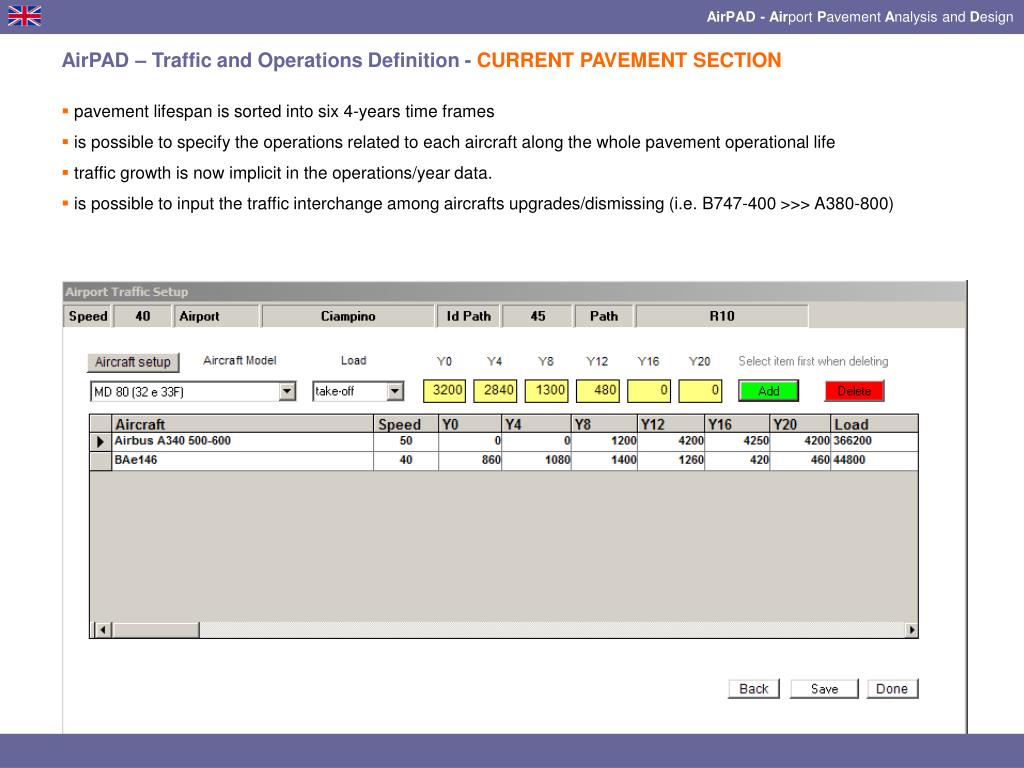Click the horizontal scrollbar thumb
Image resolution: width=1024 pixels, height=768 pixels.
point(156,630)
